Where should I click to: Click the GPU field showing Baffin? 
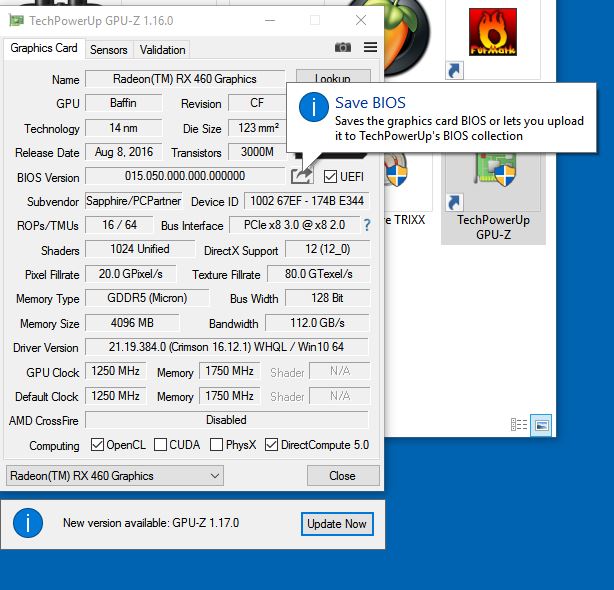click(x=123, y=103)
